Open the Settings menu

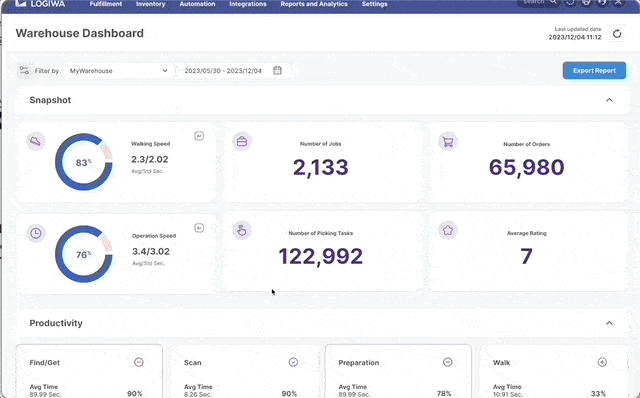[x=375, y=4]
